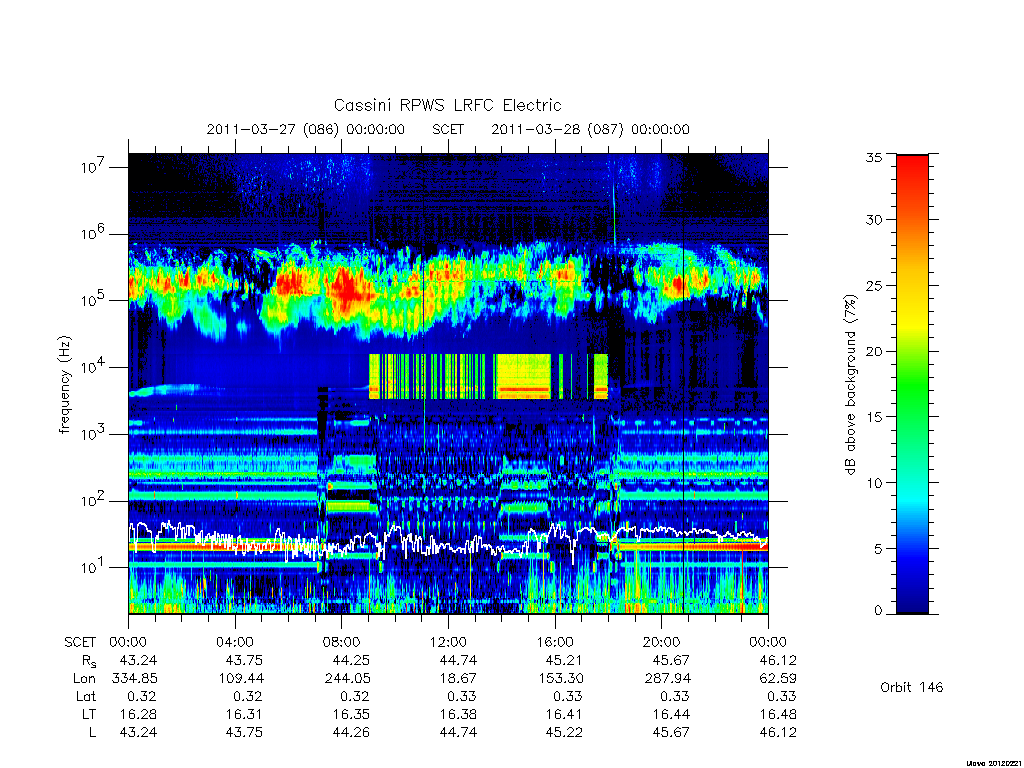1024x768 pixels.
Task: Click the SCET '16:00' time label
Action: tap(554, 642)
